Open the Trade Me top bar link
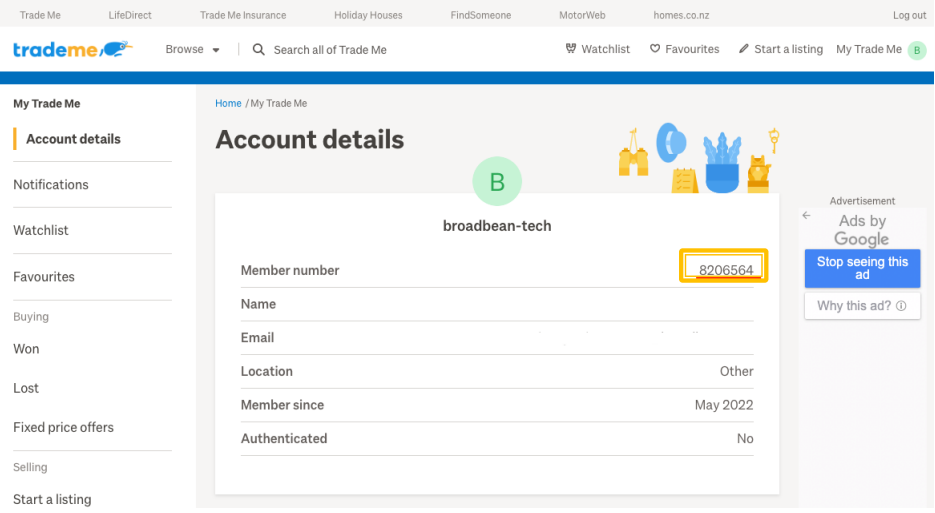 40,15
